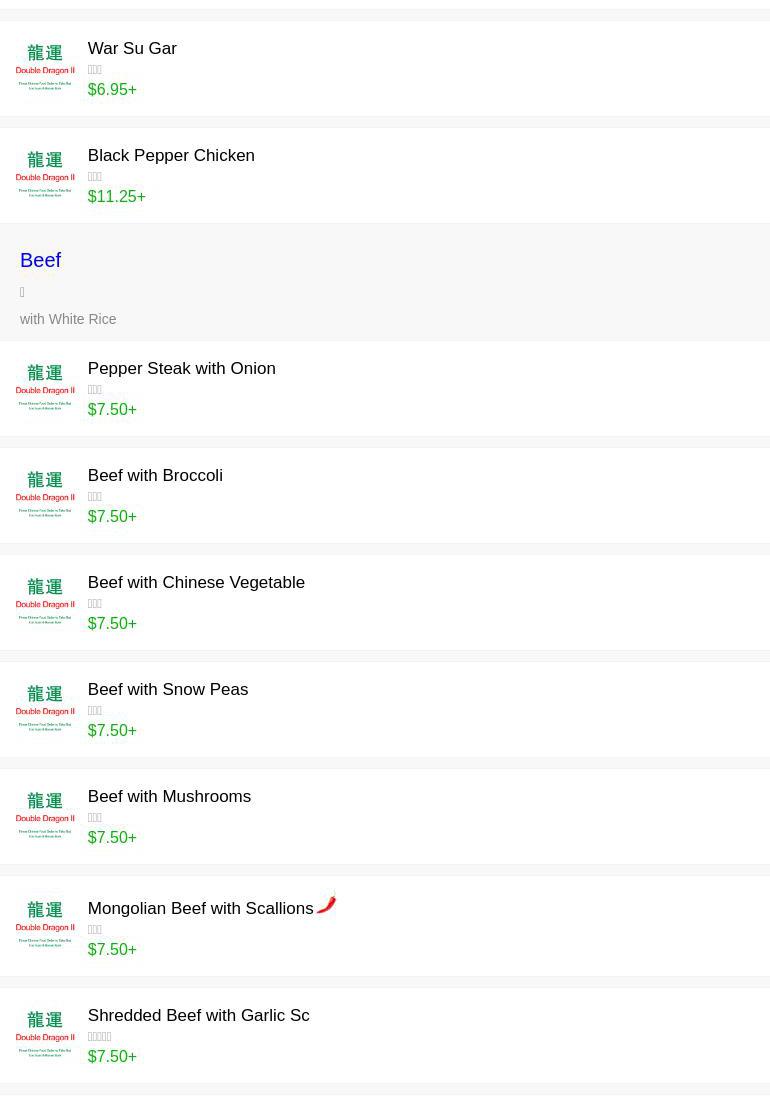Pick the Beef with Snow Peas item
The image size is (770, 1096).
168,690
